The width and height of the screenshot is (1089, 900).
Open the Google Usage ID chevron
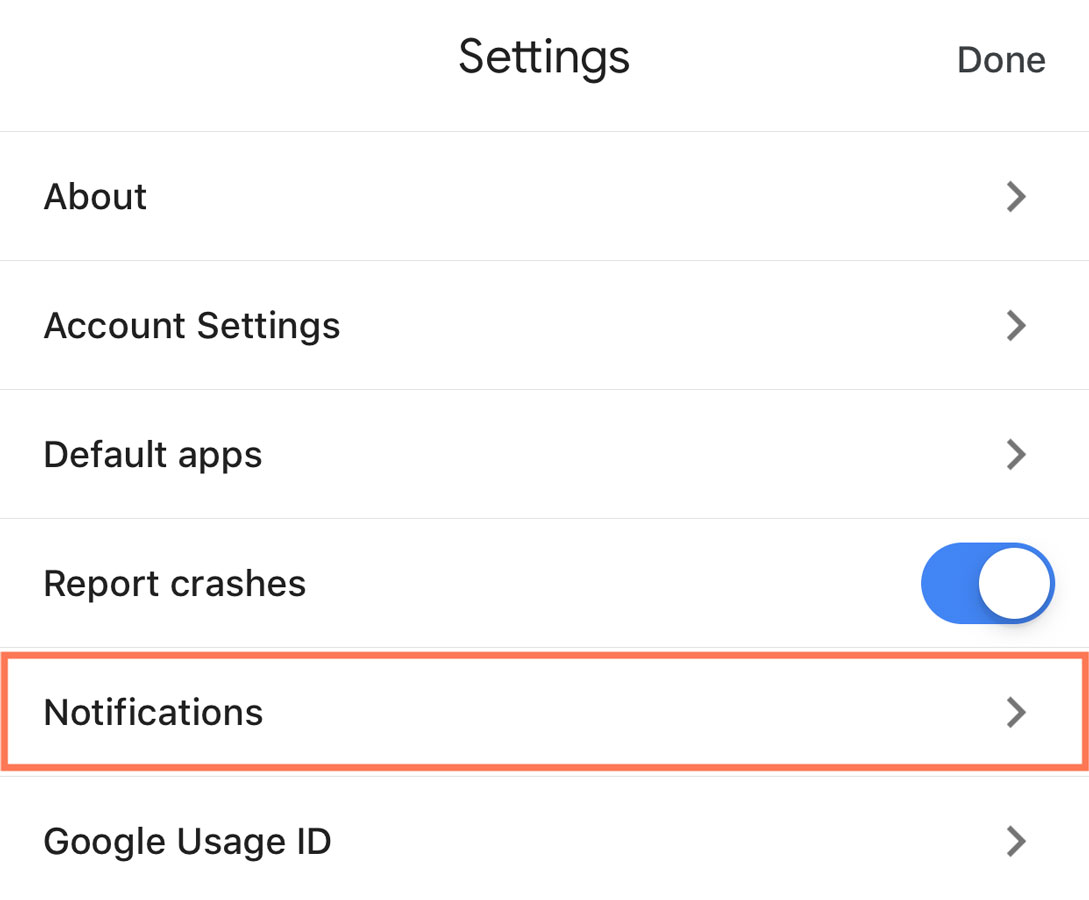coord(1016,841)
